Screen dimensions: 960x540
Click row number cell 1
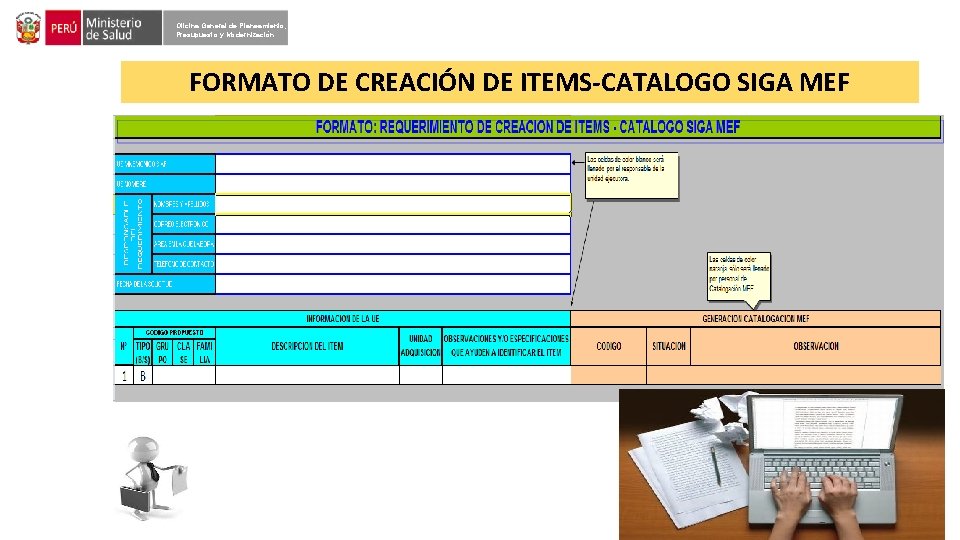124,375
